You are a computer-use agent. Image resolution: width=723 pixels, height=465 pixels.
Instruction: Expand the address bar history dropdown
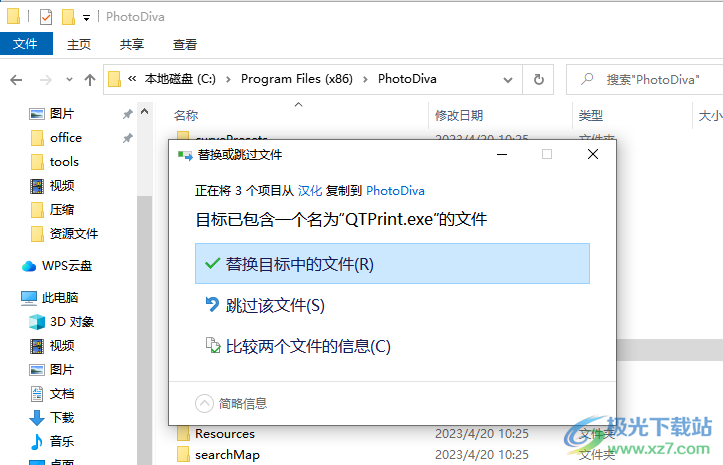point(508,80)
